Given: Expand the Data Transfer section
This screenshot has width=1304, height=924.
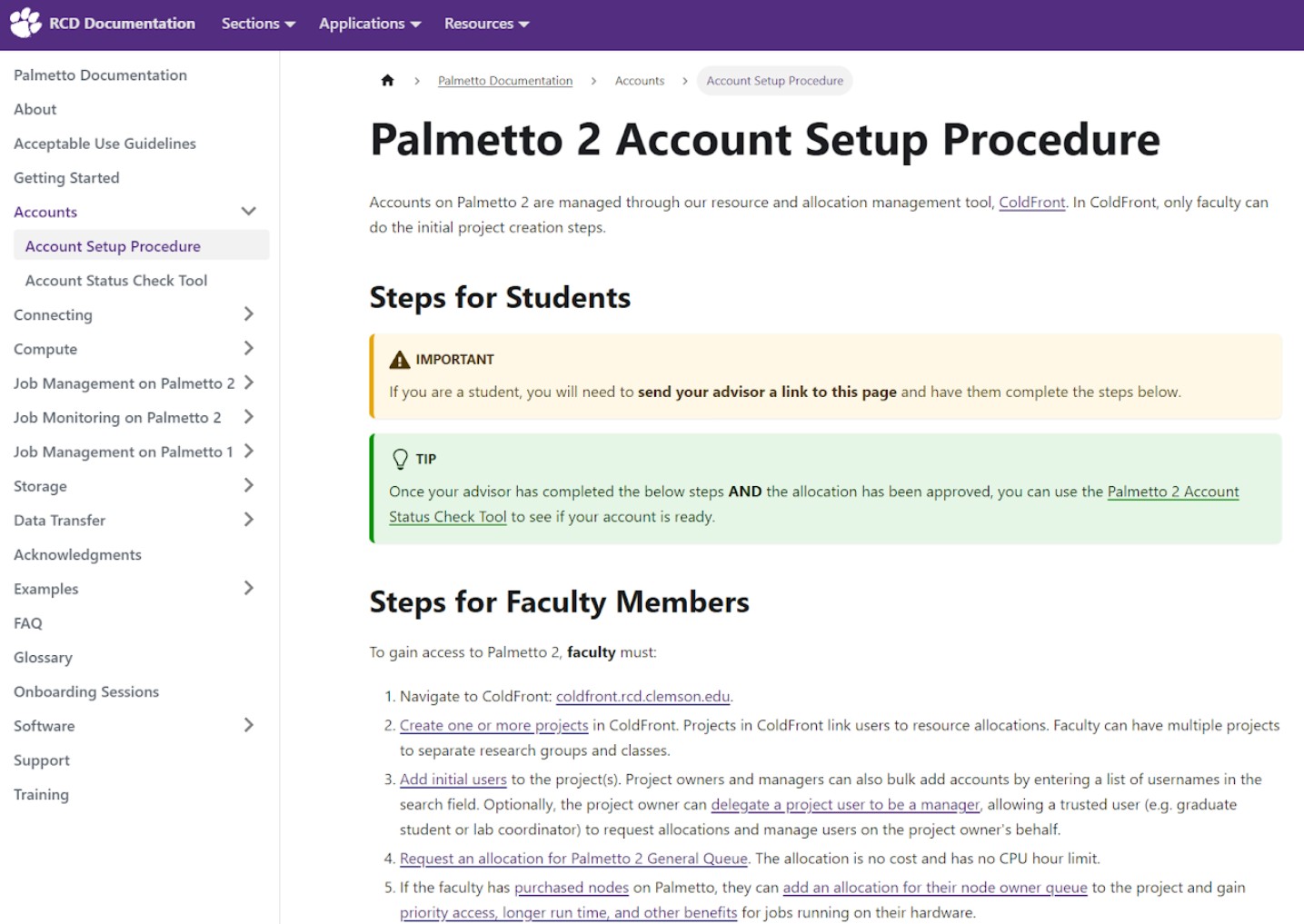Looking at the screenshot, I should (249, 520).
